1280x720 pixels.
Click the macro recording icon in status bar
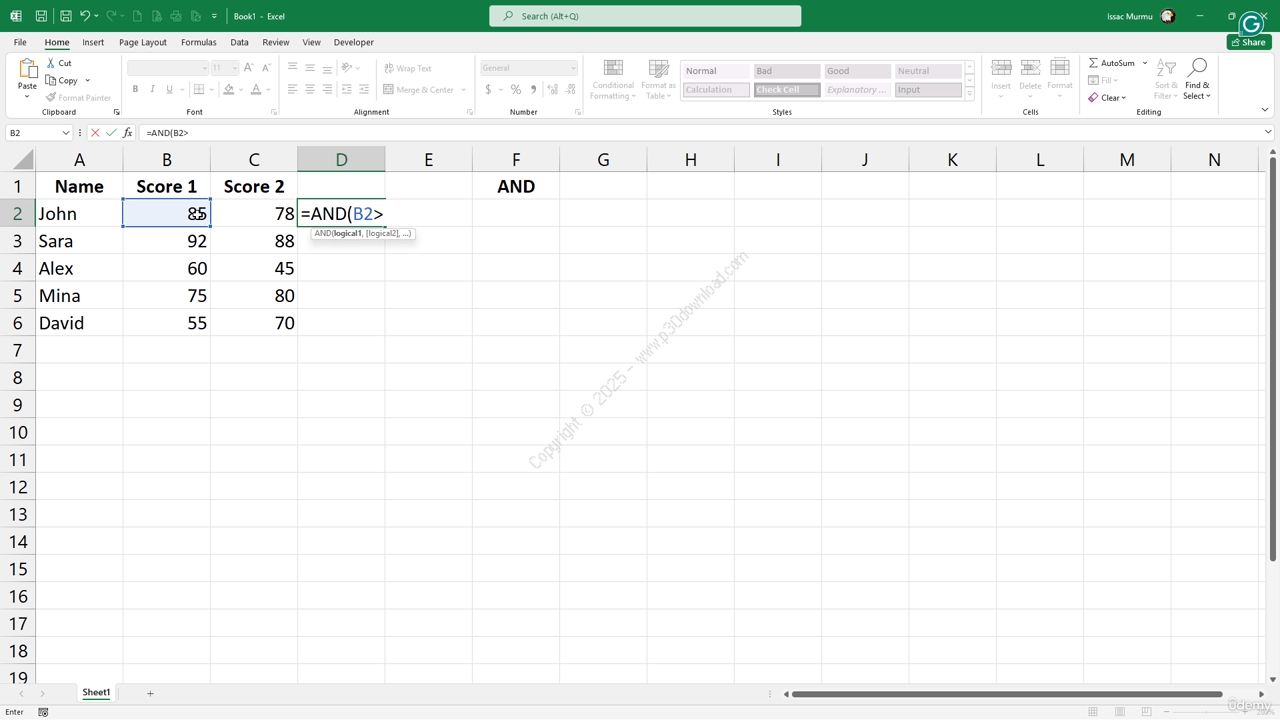tap(43, 712)
